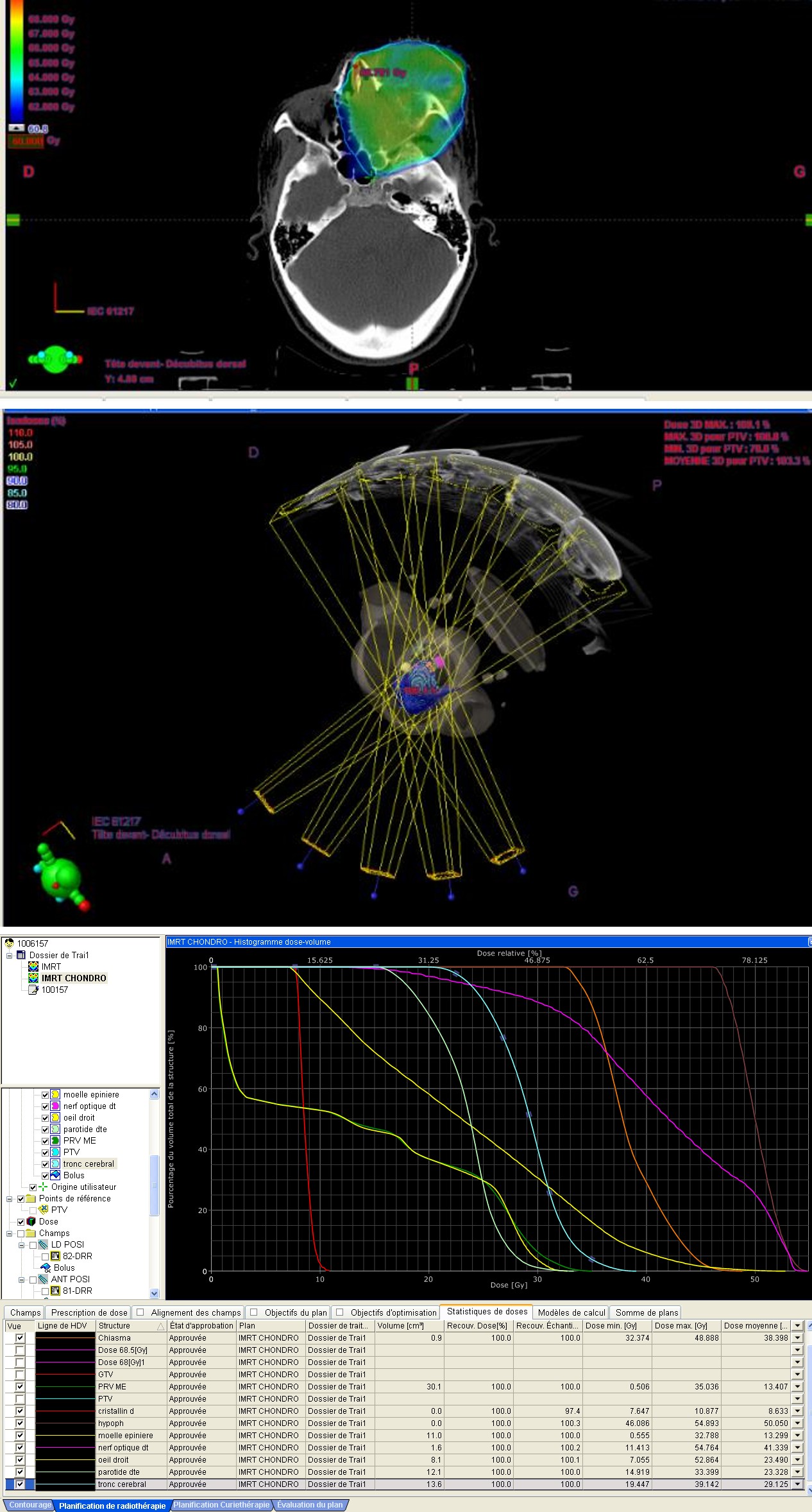812x1512 pixels.
Task: Check the Alignement des champs tab checkbox
Action: click(140, 1312)
